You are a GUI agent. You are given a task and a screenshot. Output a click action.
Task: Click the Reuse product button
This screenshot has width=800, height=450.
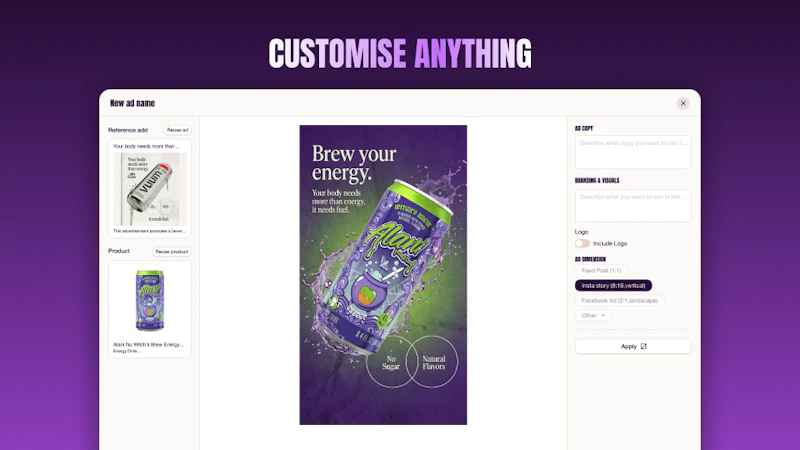pyautogui.click(x=172, y=252)
